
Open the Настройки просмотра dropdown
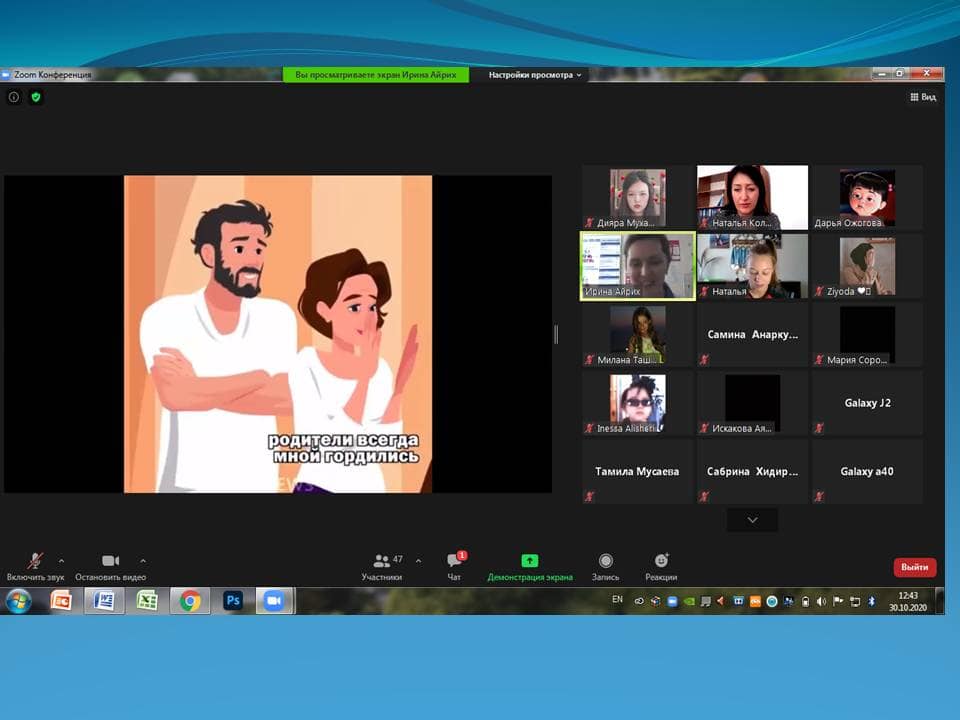click(534, 75)
